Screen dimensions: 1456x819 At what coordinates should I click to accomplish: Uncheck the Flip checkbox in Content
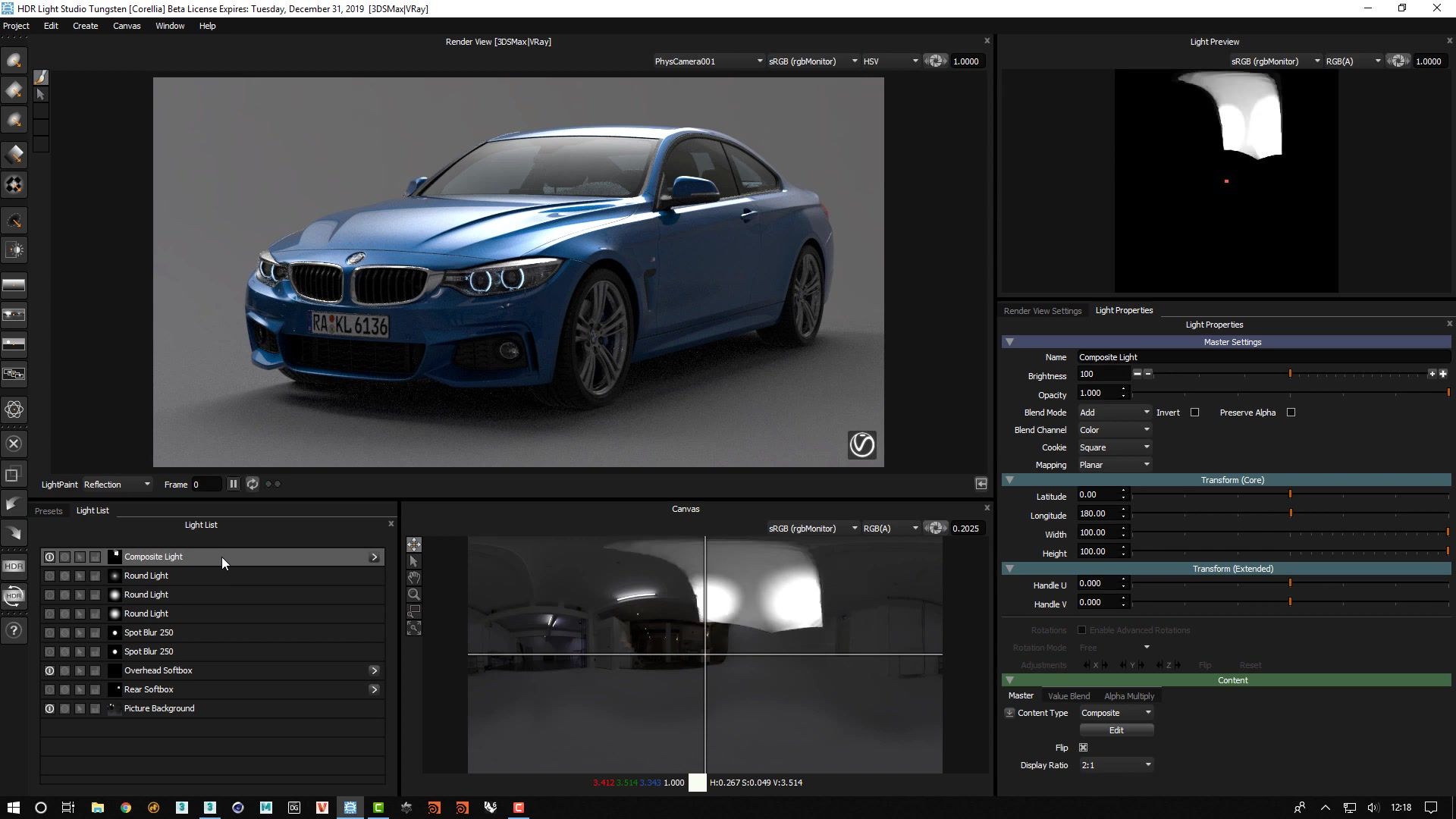point(1083,748)
